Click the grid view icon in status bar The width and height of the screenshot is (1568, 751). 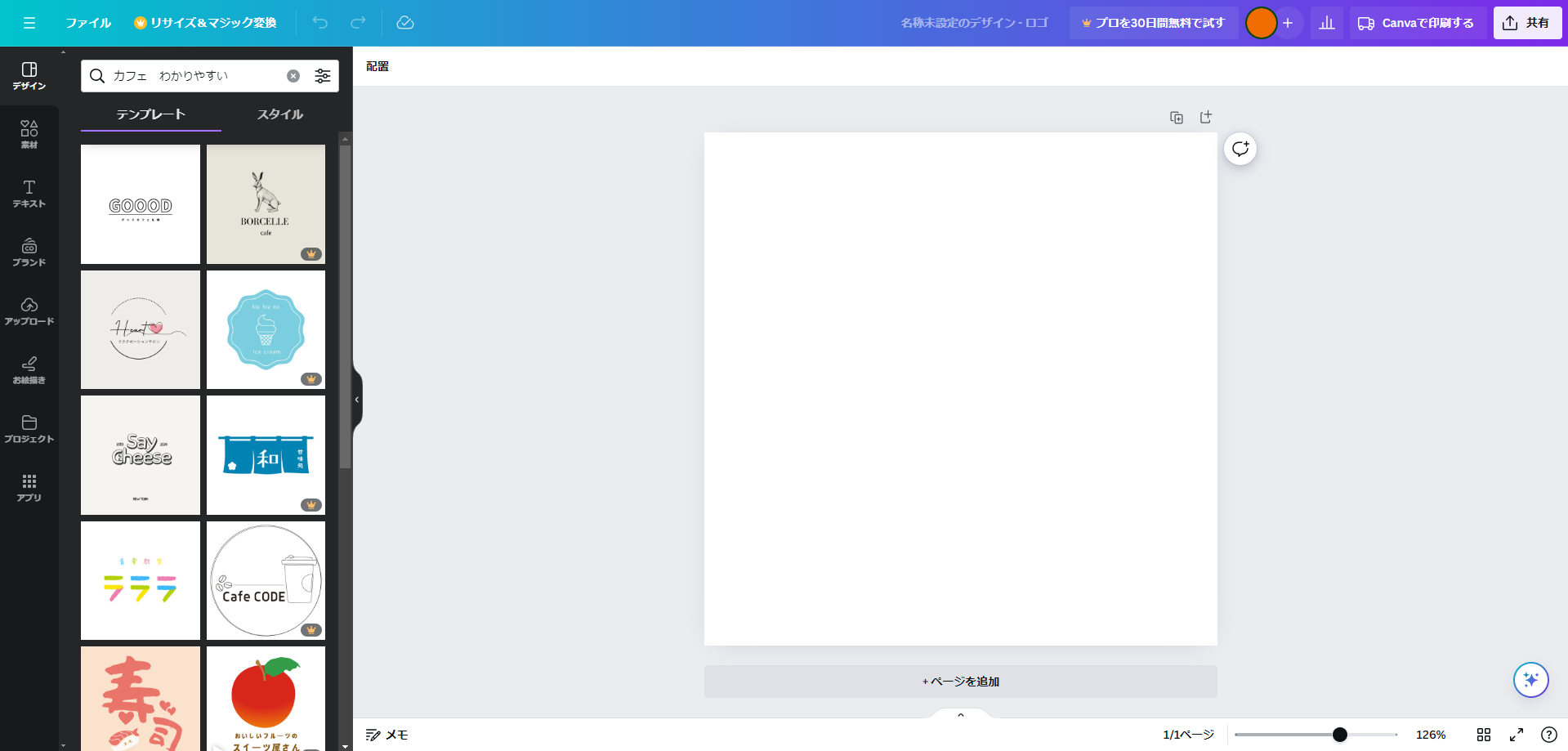pos(1485,734)
